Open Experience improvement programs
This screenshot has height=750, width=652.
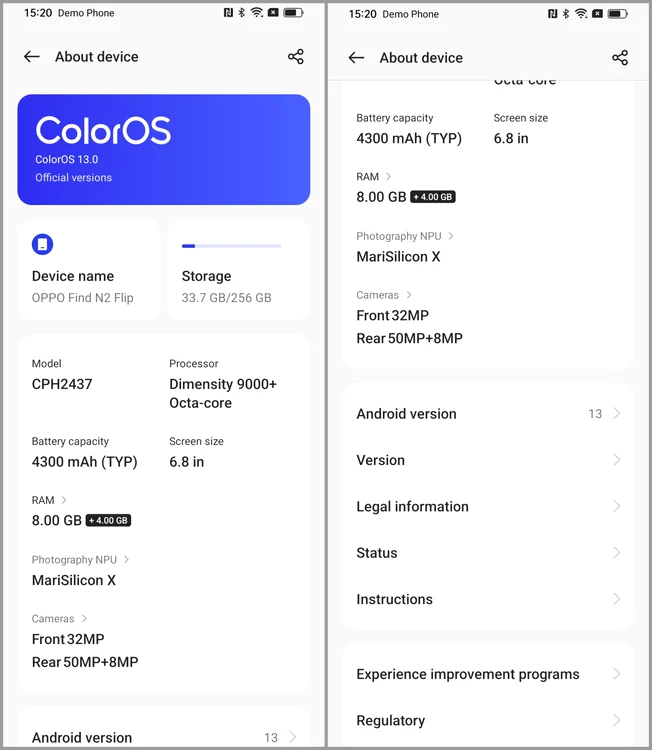pos(488,674)
